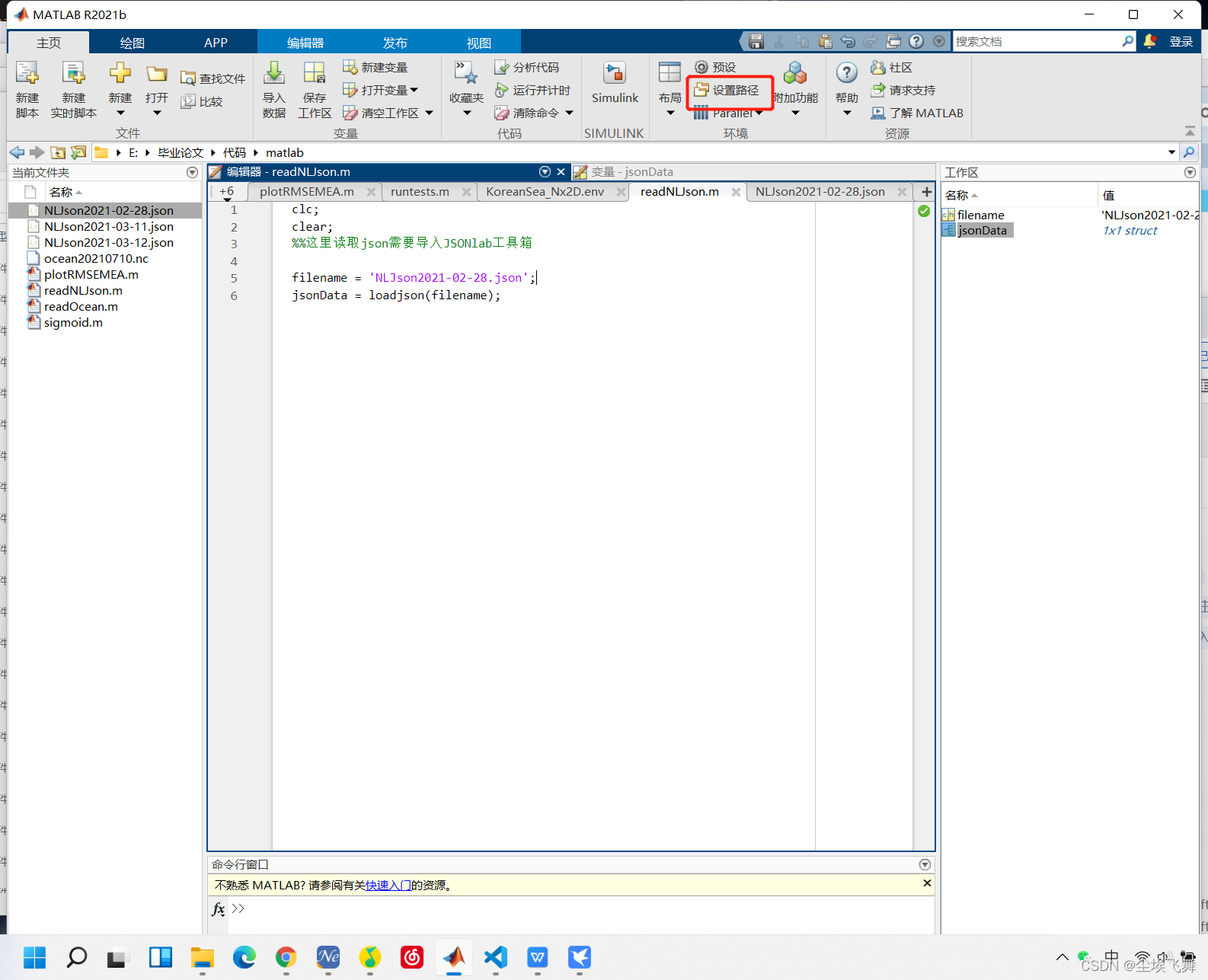Image resolution: width=1208 pixels, height=980 pixels.
Task: Expand the 打开变量 dropdown
Action: [x=414, y=90]
